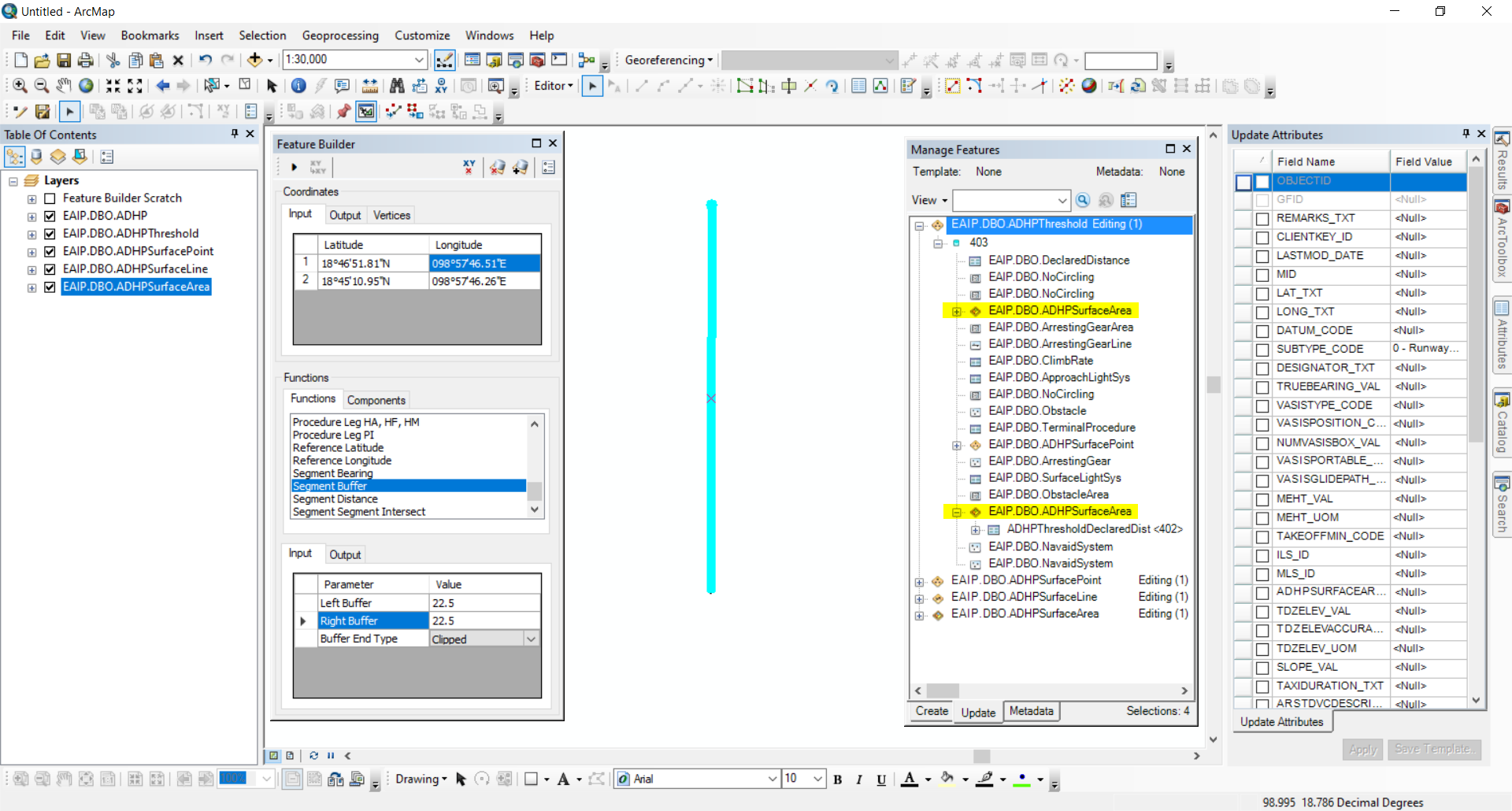The height and width of the screenshot is (811, 1512).
Task: Click the Add Data plus icon
Action: click(x=254, y=60)
